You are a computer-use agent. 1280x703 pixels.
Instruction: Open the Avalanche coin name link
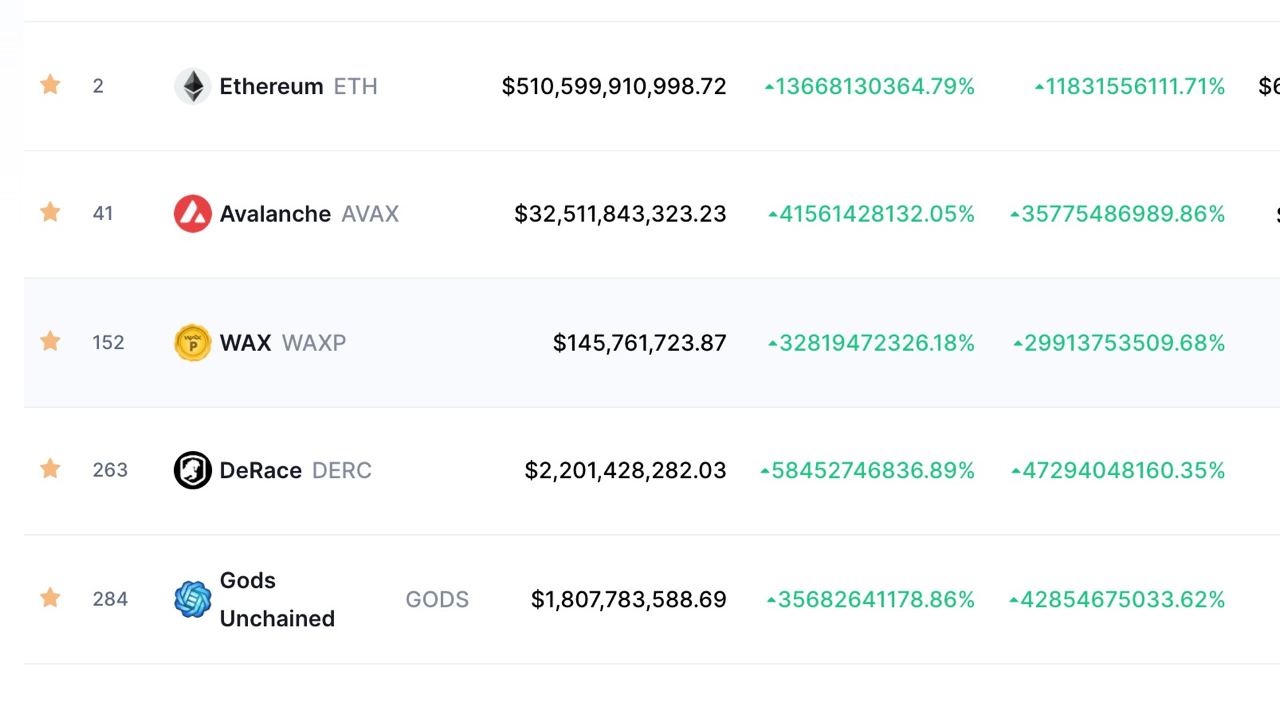275,214
